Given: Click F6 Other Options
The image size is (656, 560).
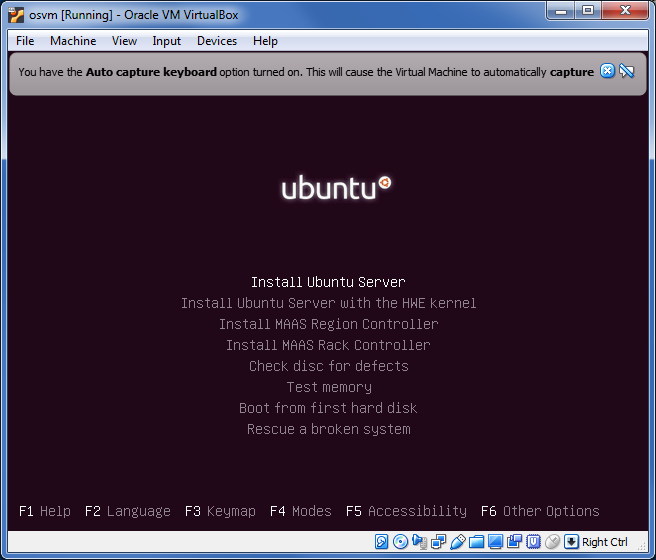Looking at the screenshot, I should click(x=540, y=511).
